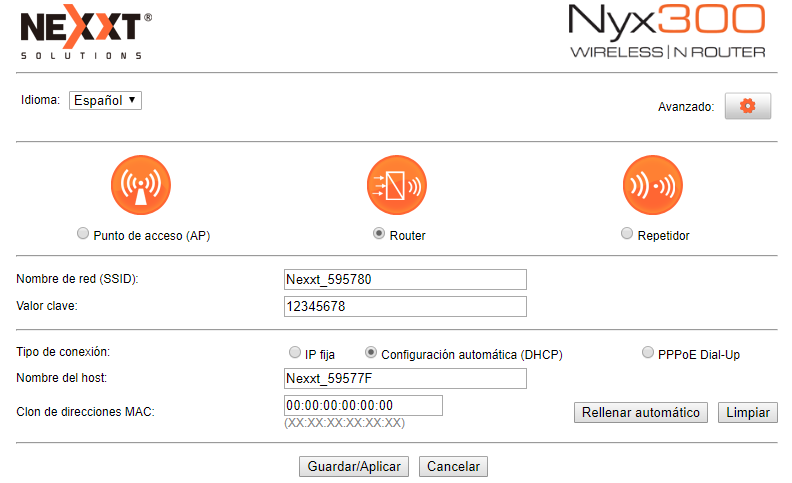Click the Nombre del host field
The height and width of the screenshot is (483, 792).
coord(405,378)
